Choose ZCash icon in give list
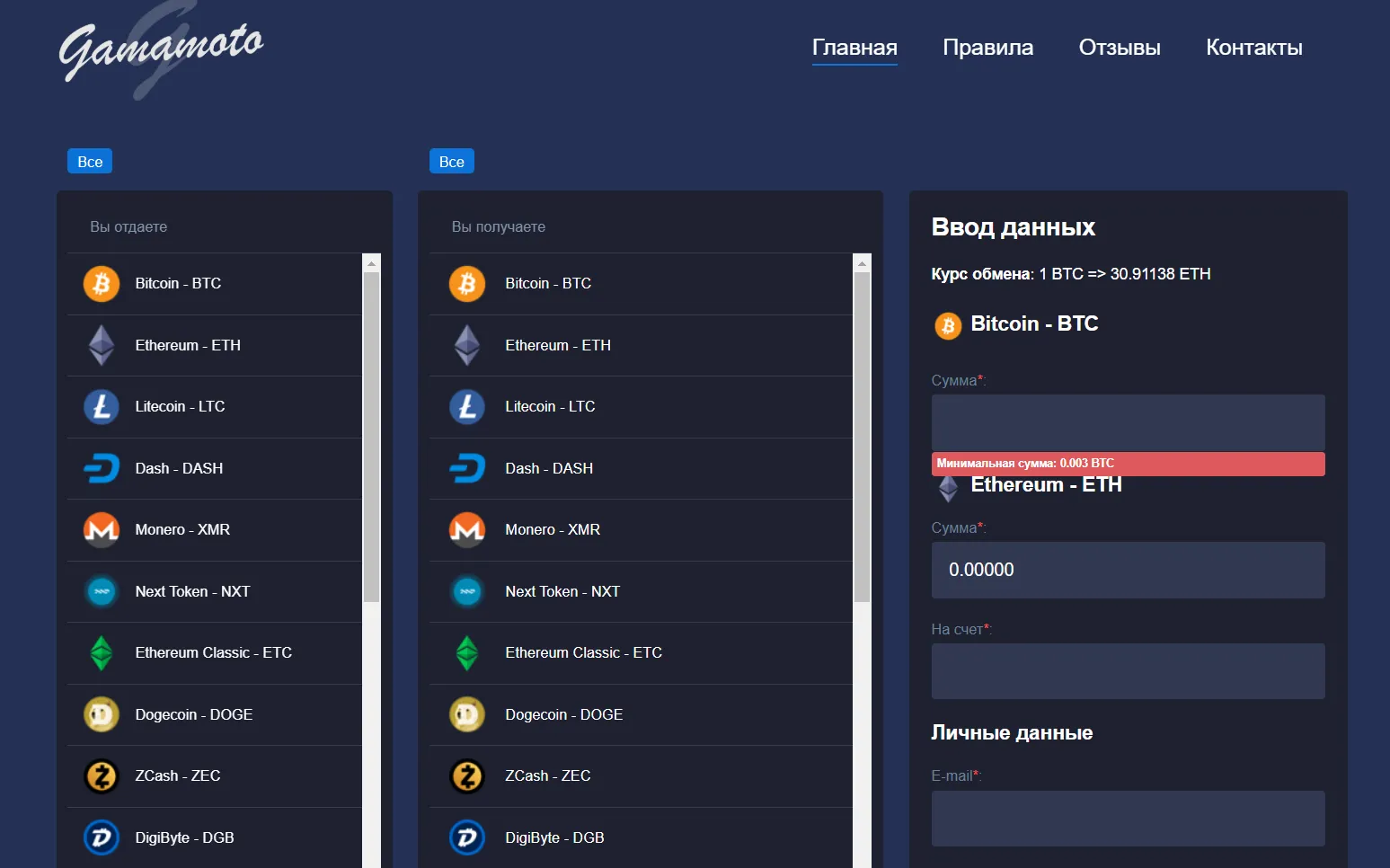Screen dimensions: 1390x868 (102, 776)
